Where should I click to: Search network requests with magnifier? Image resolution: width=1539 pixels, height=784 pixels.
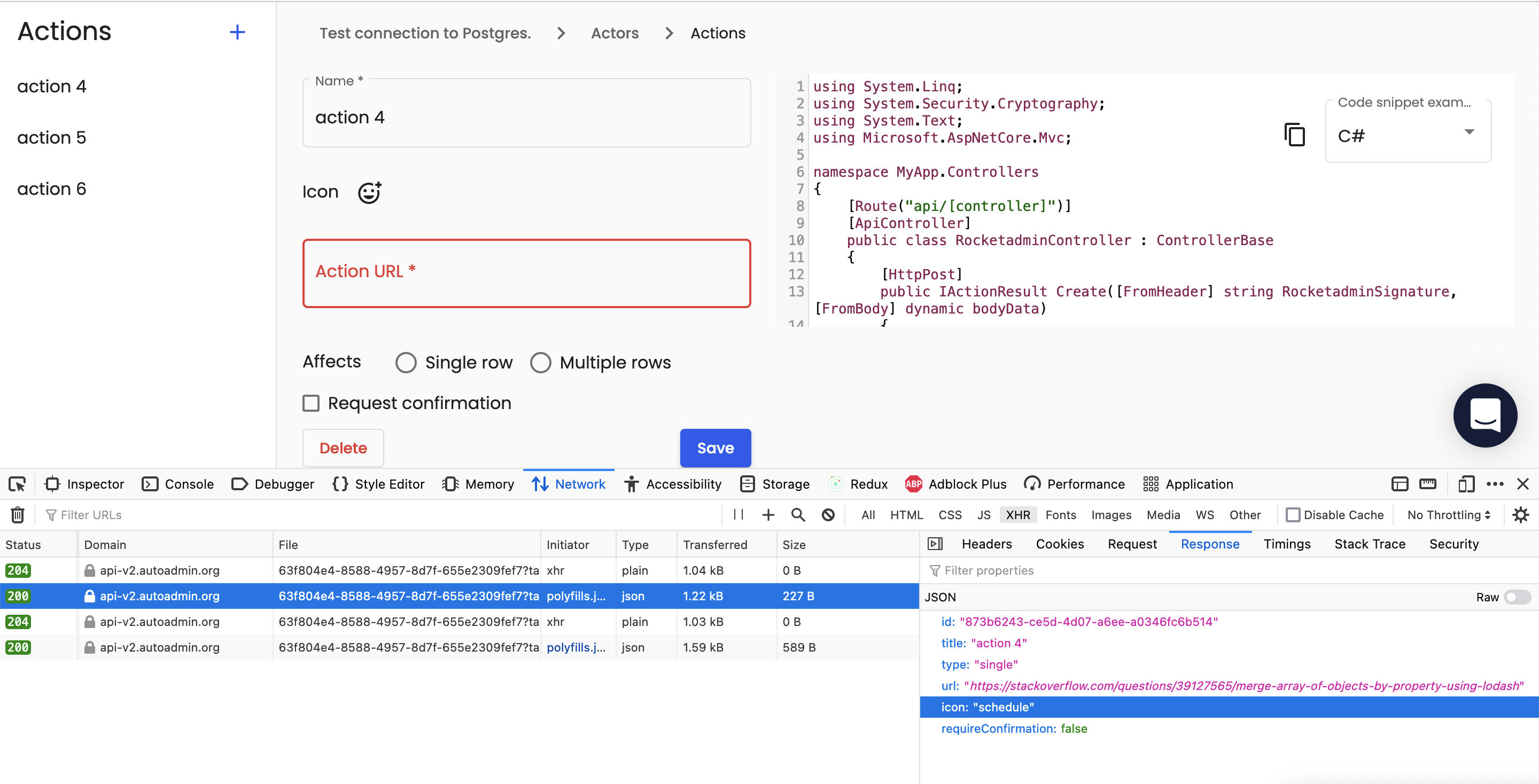798,515
